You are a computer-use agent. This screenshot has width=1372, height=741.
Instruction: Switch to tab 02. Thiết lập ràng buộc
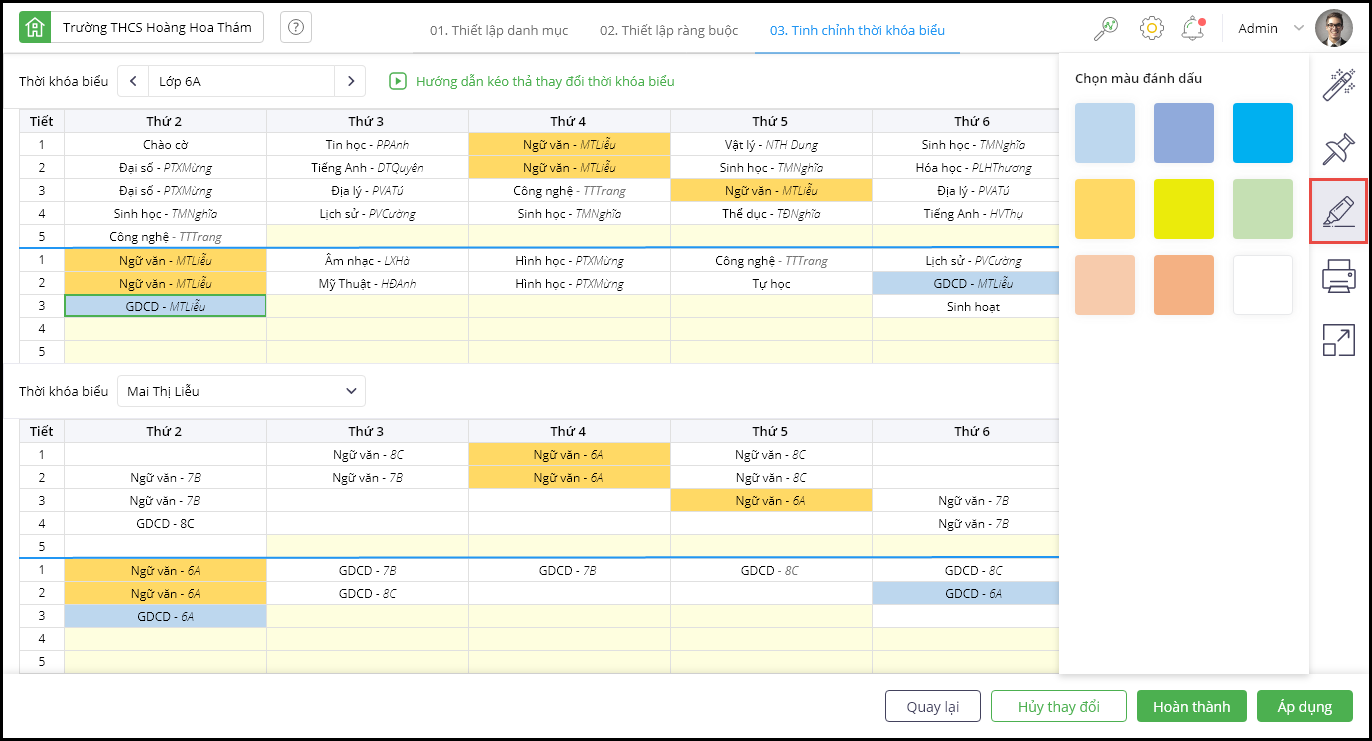pos(669,30)
